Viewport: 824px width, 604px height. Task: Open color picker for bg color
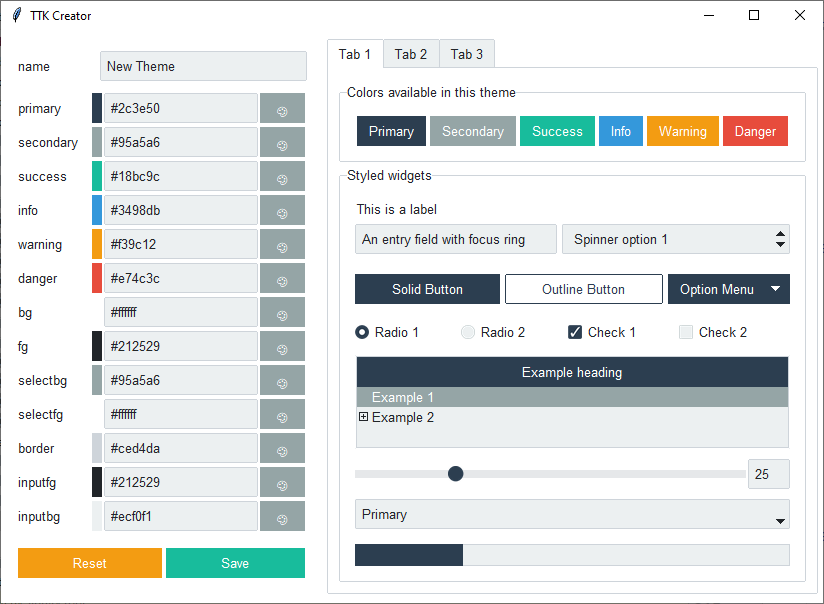282,312
